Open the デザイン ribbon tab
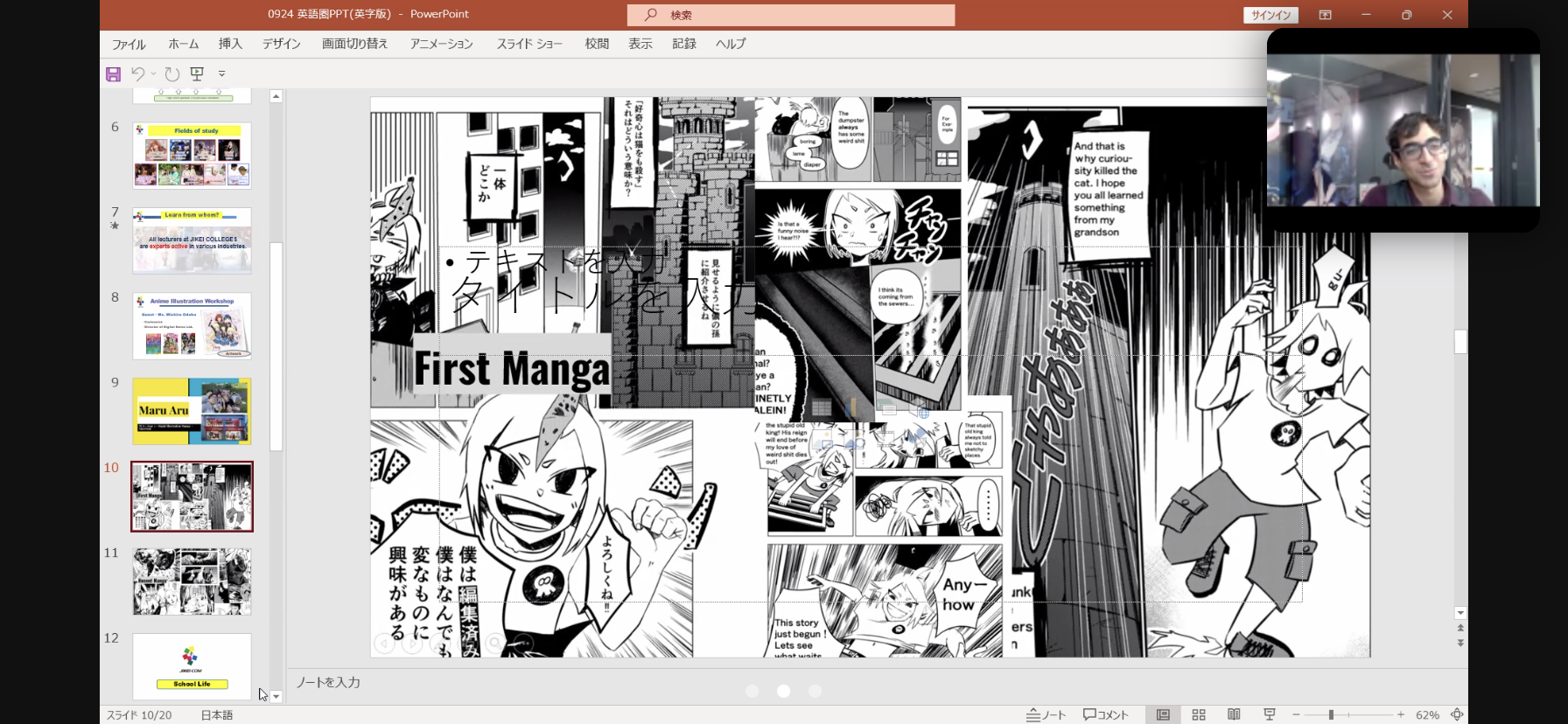Screen dimensions: 1568x724 (x=282, y=44)
